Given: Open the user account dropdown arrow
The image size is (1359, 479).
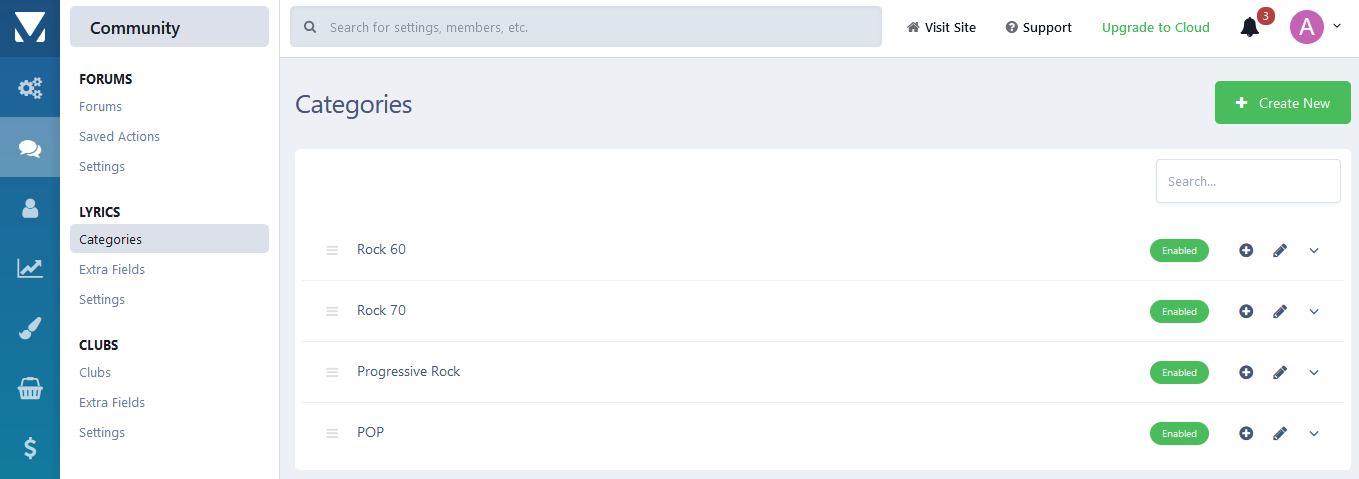Looking at the screenshot, I should tap(1337, 26).
